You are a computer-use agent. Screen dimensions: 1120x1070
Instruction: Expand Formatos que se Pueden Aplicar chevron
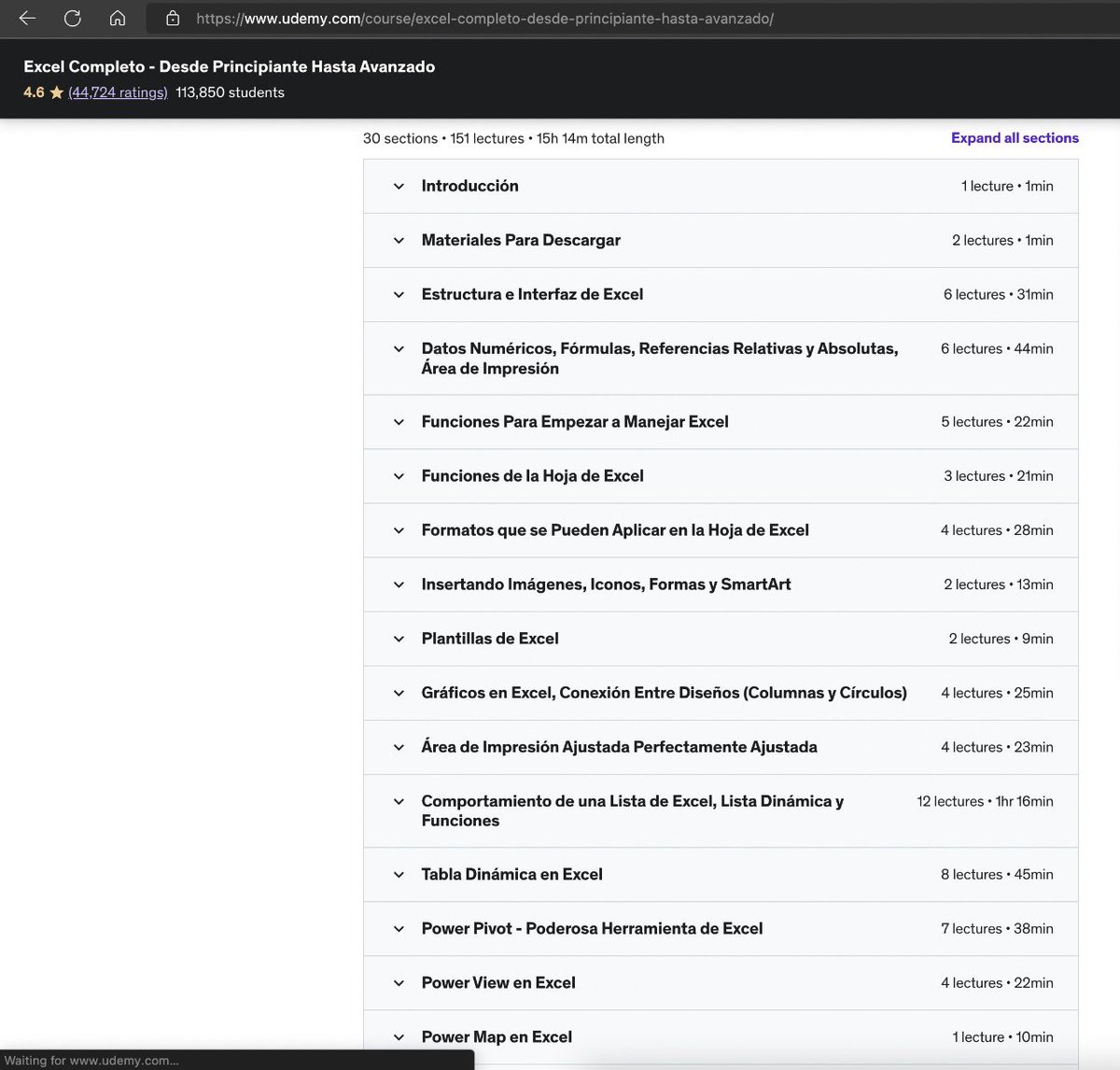pyautogui.click(x=399, y=530)
